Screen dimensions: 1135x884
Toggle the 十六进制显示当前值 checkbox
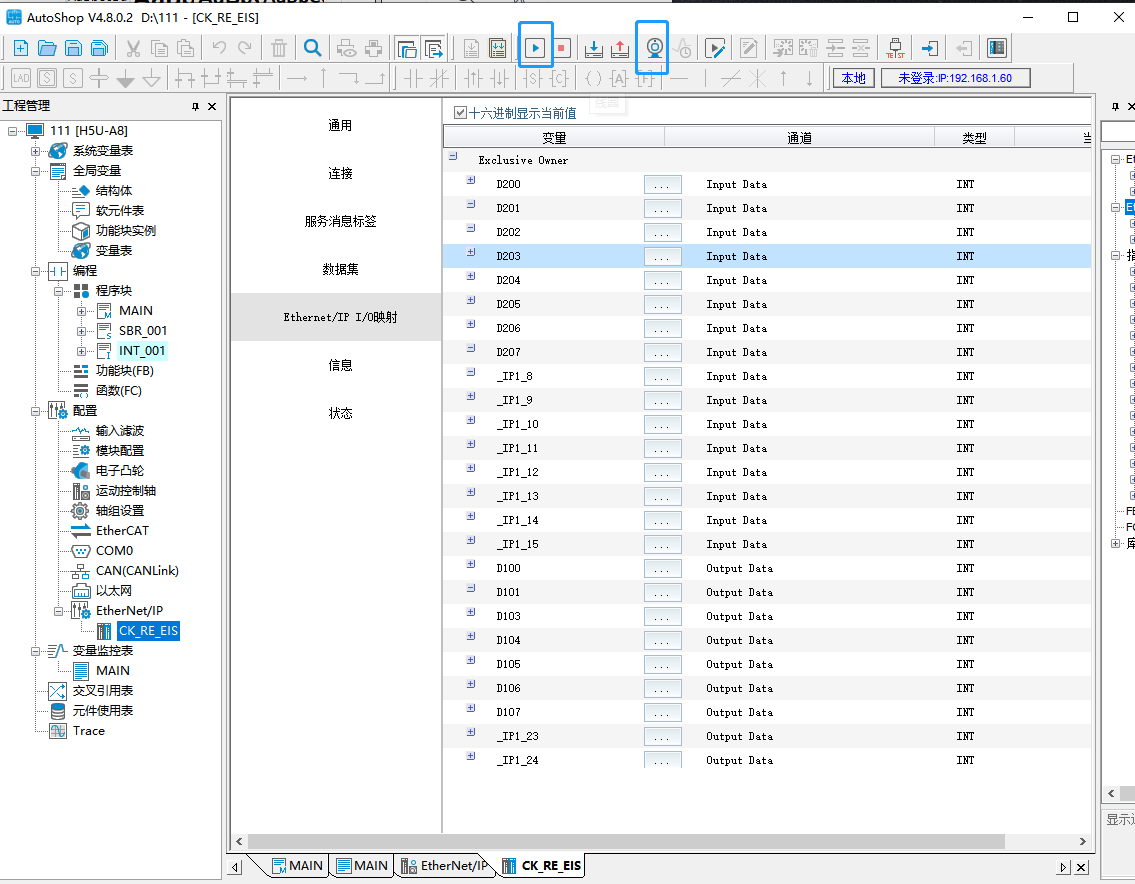click(460, 113)
